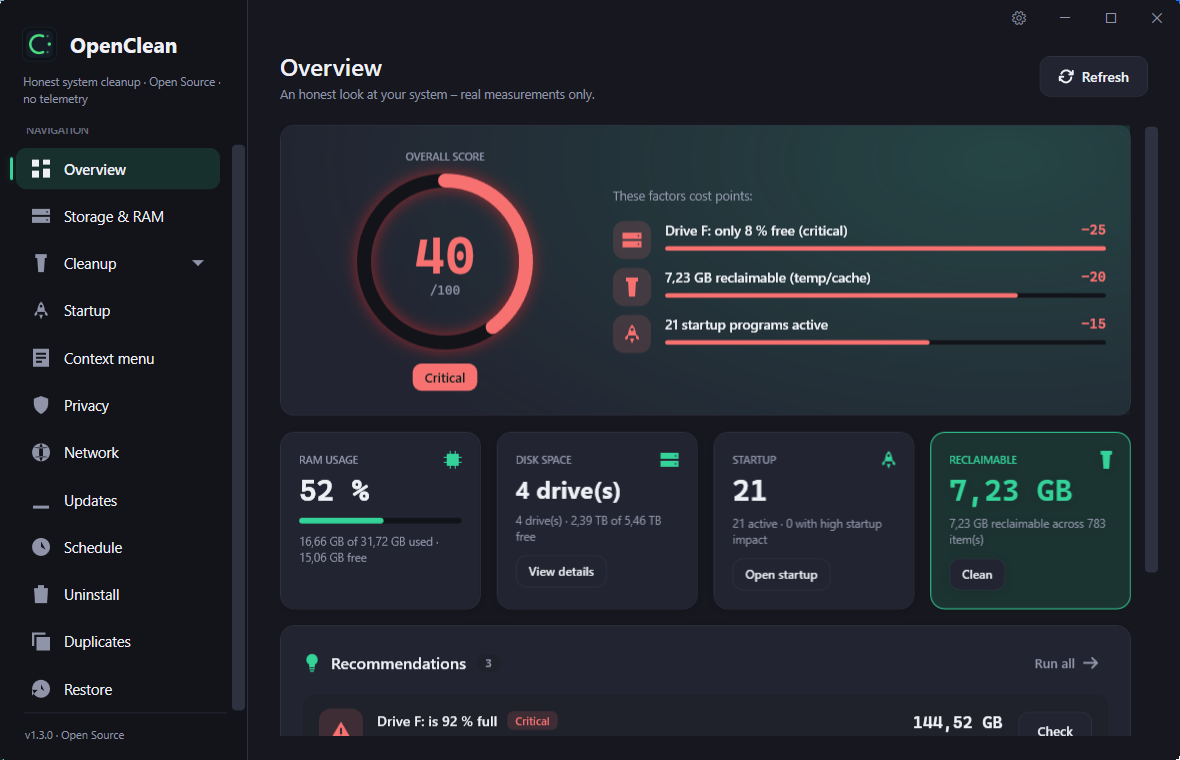Click the main content vertical scrollbar
This screenshot has width=1180, height=760.
[1151, 350]
